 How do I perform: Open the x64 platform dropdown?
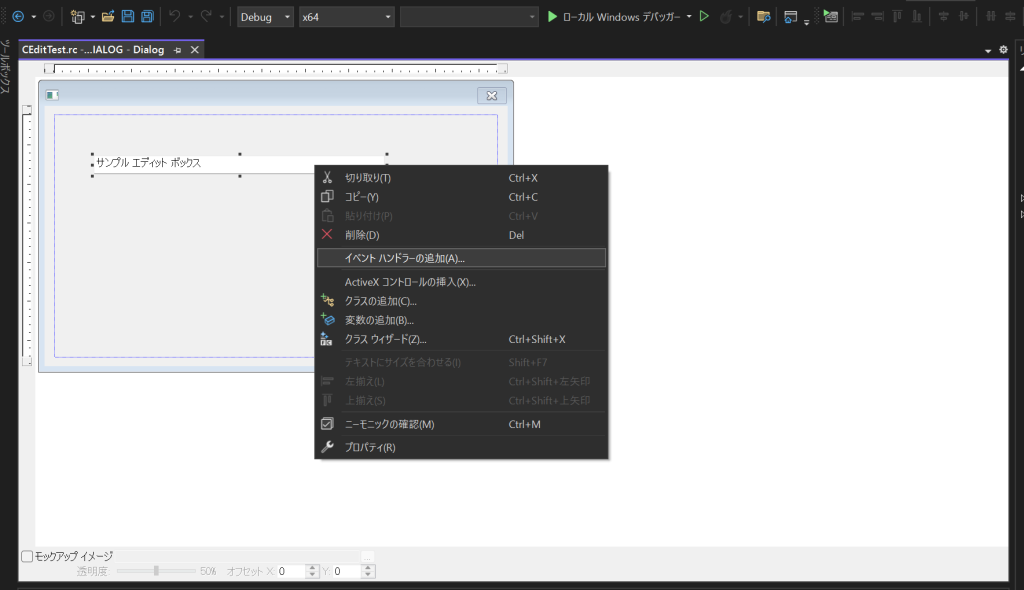(x=346, y=17)
